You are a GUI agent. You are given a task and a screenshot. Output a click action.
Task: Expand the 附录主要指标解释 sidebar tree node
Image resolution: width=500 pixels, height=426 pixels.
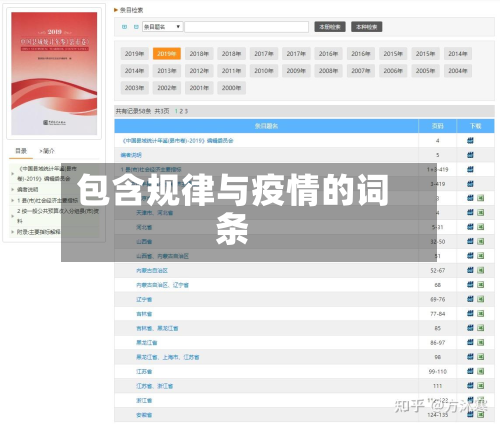(13, 232)
